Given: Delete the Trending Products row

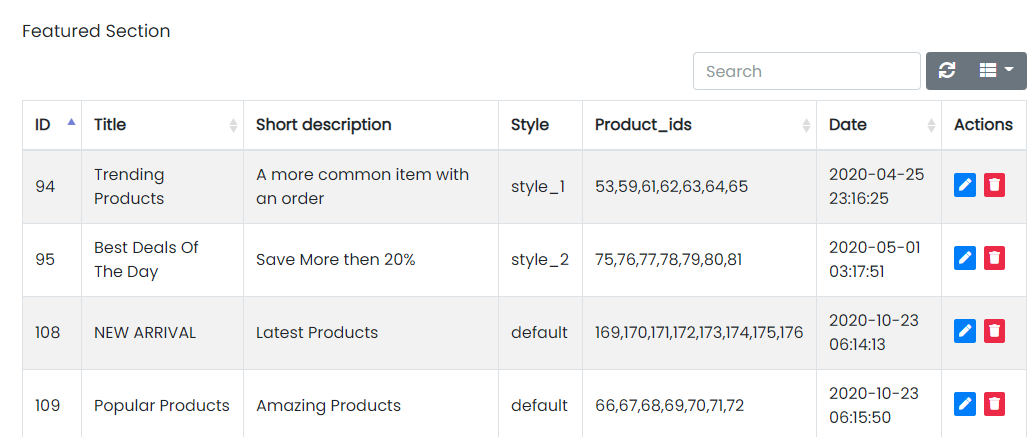Looking at the screenshot, I should (x=994, y=186).
